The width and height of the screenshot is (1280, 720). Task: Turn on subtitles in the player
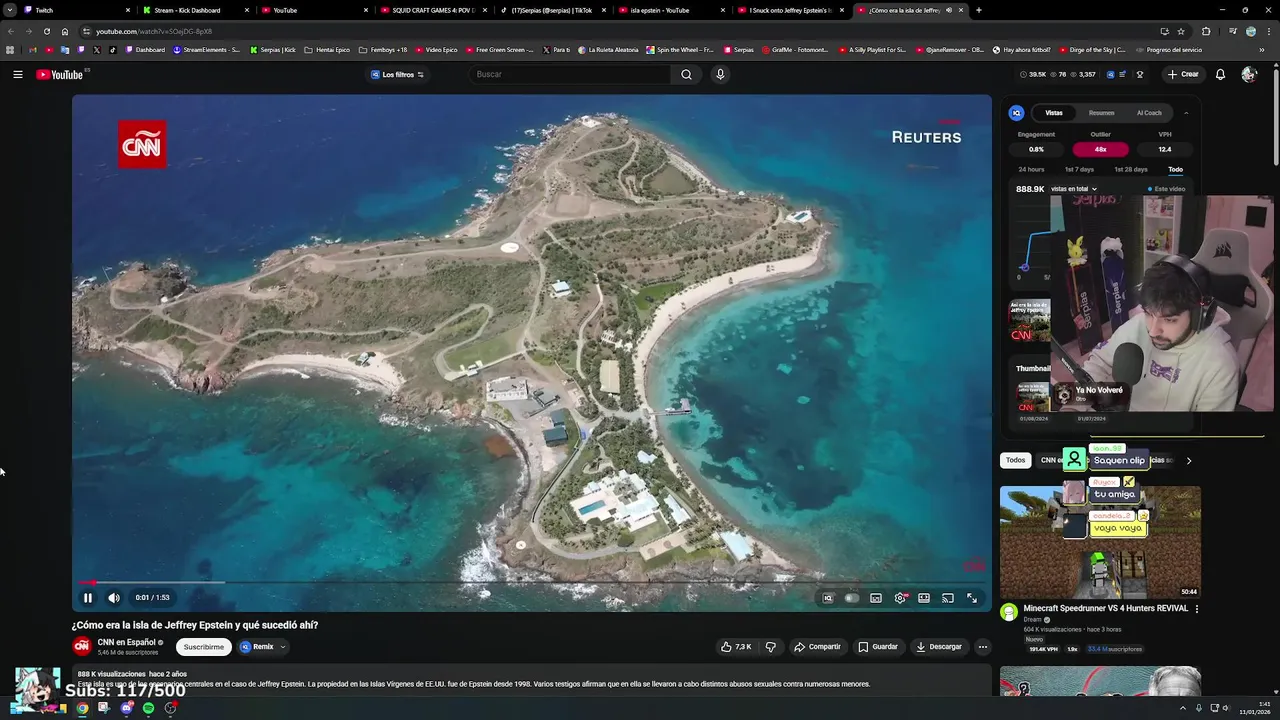(x=876, y=598)
